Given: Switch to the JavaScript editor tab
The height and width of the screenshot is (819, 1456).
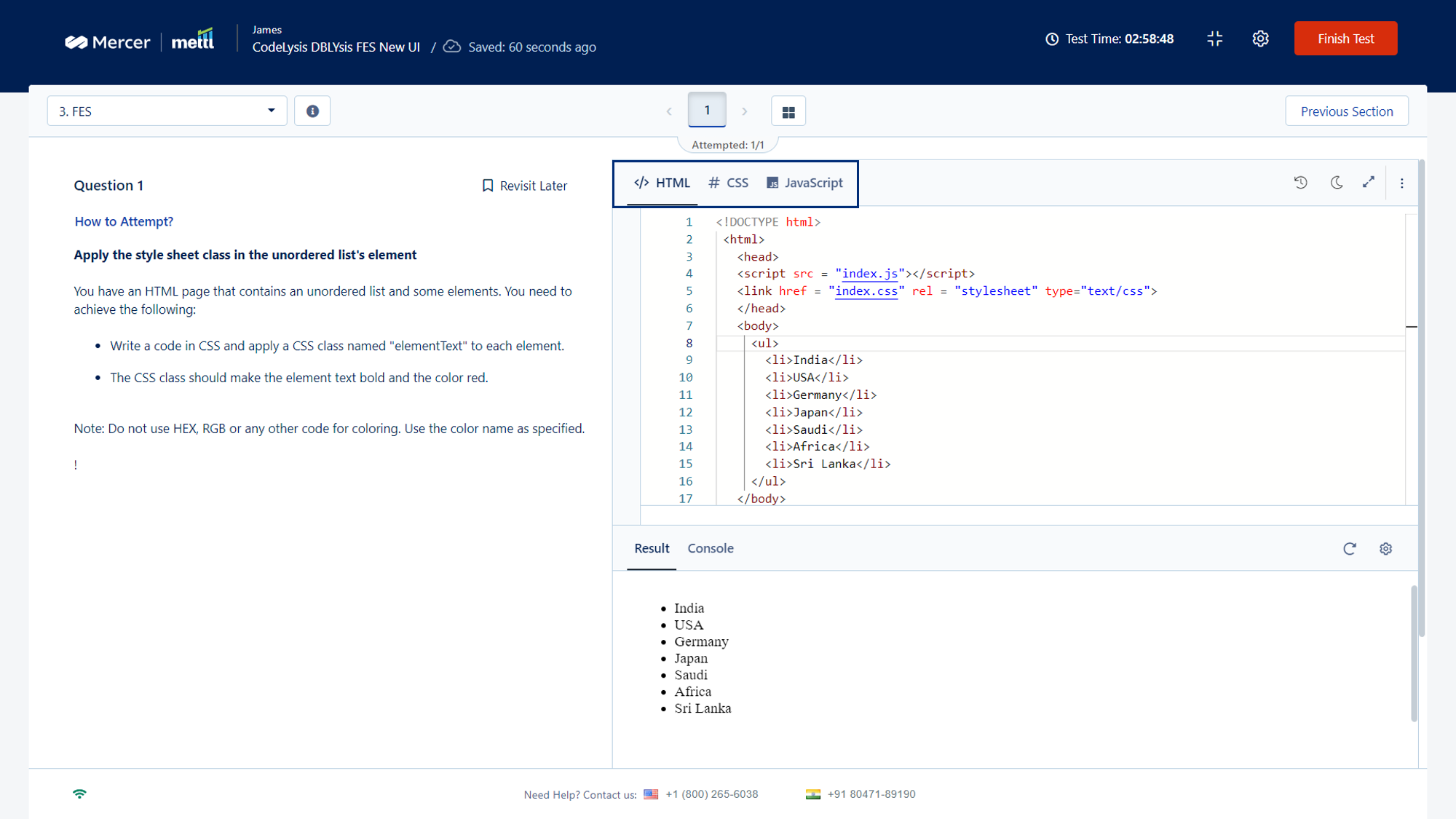Looking at the screenshot, I should 804,183.
